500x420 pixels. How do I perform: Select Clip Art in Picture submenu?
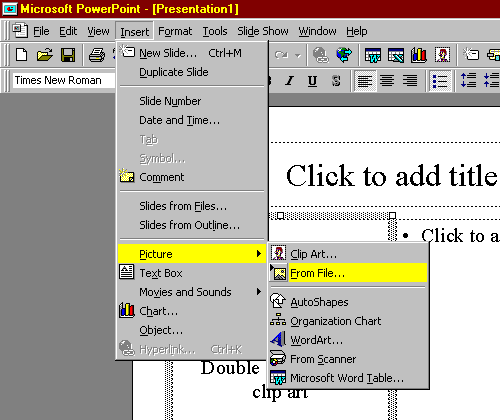pyautogui.click(x=348, y=254)
